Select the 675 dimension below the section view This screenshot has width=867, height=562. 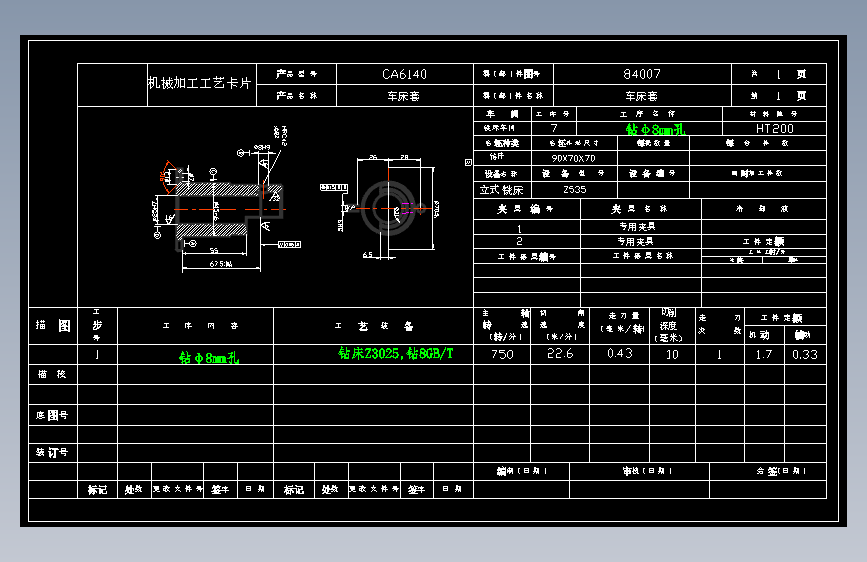coord(221,264)
